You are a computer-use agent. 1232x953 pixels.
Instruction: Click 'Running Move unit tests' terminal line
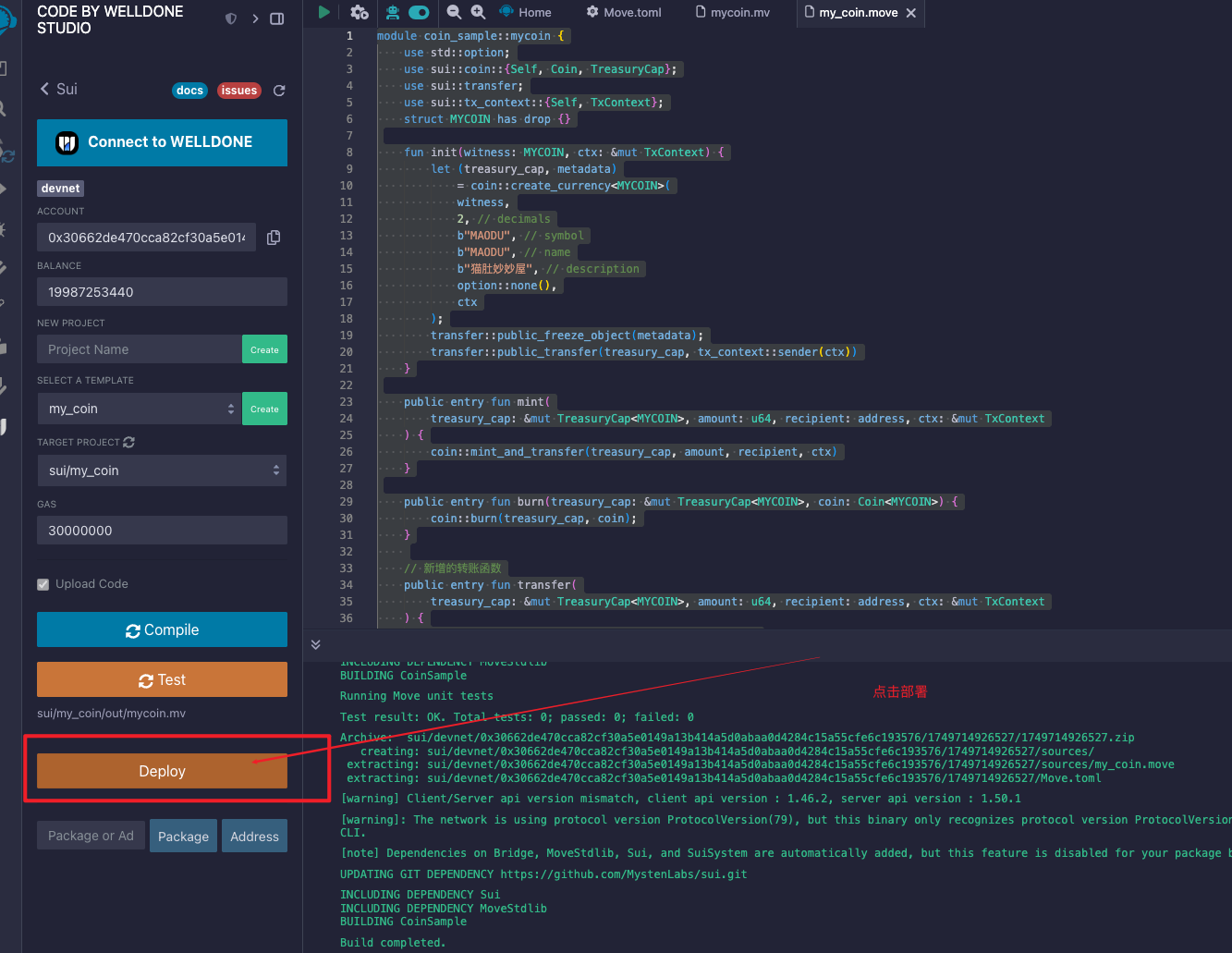(x=417, y=696)
